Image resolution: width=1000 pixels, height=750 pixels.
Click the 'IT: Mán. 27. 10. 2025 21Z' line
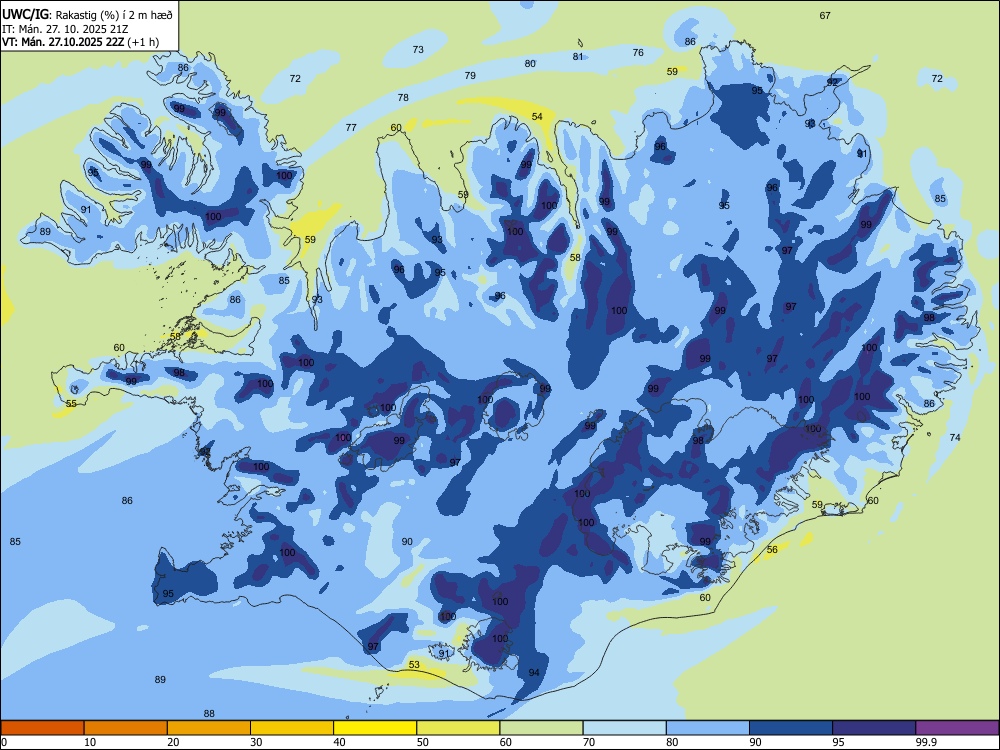pos(66,29)
